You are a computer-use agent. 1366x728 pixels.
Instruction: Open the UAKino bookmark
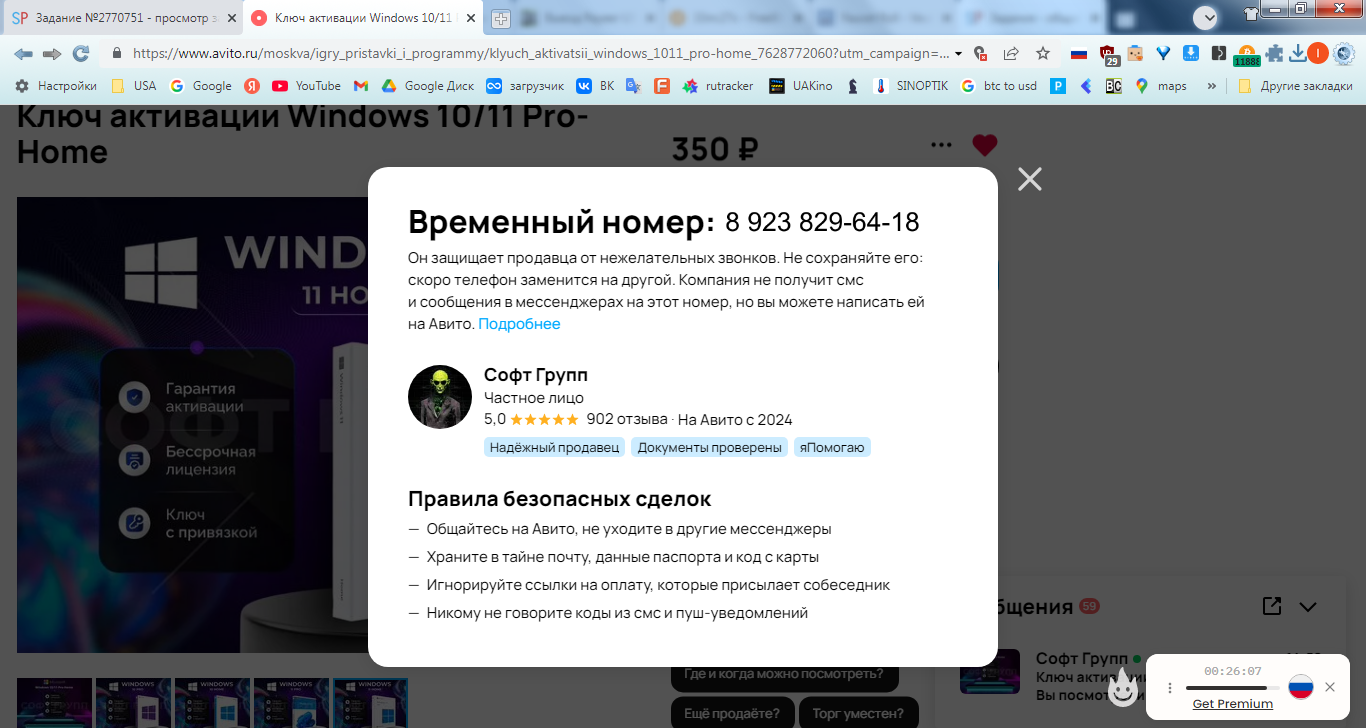coord(801,86)
